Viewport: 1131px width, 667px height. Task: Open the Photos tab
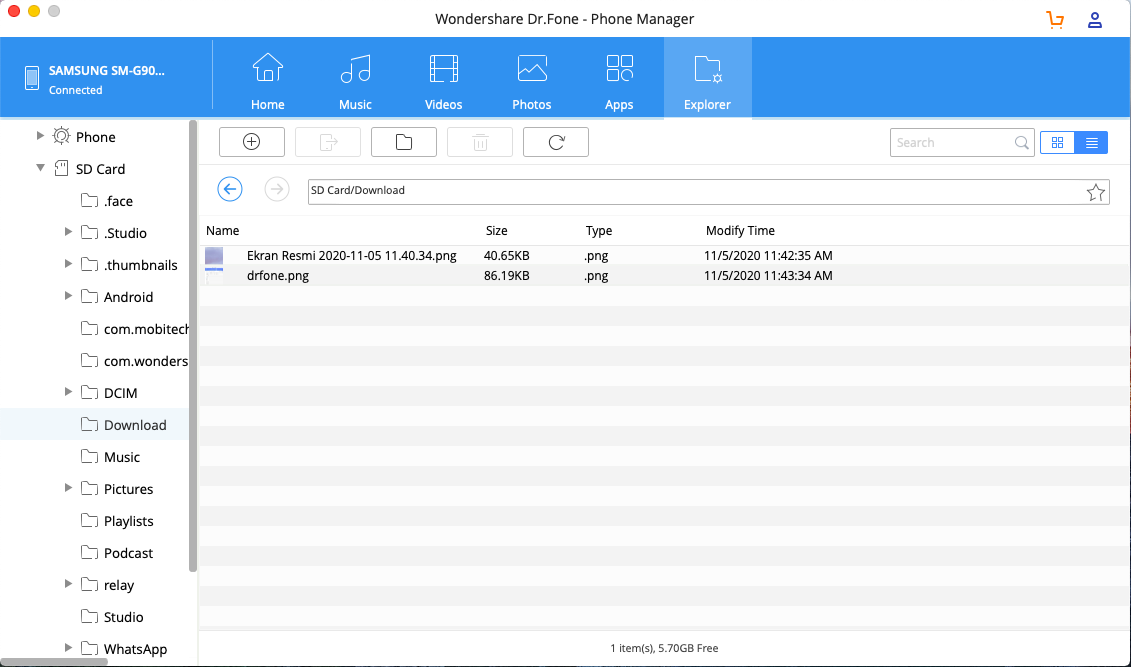pyautogui.click(x=531, y=80)
